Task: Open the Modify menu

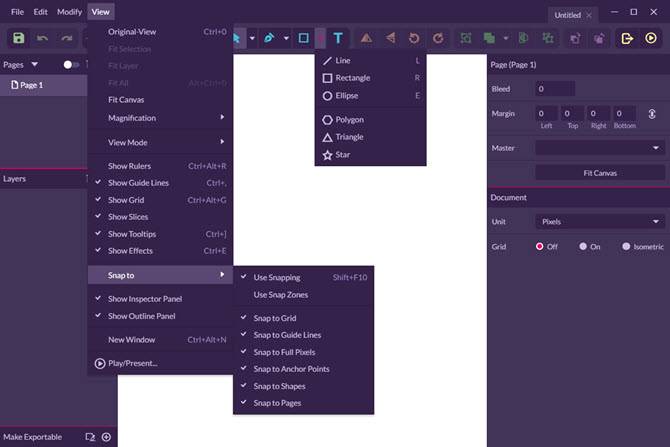Action: pyautogui.click(x=69, y=12)
